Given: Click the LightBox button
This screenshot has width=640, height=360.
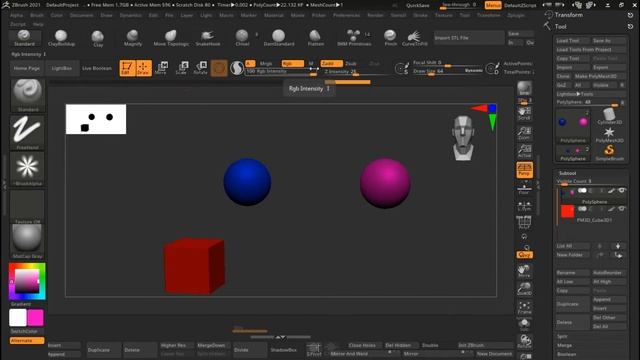Looking at the screenshot, I should (62, 68).
